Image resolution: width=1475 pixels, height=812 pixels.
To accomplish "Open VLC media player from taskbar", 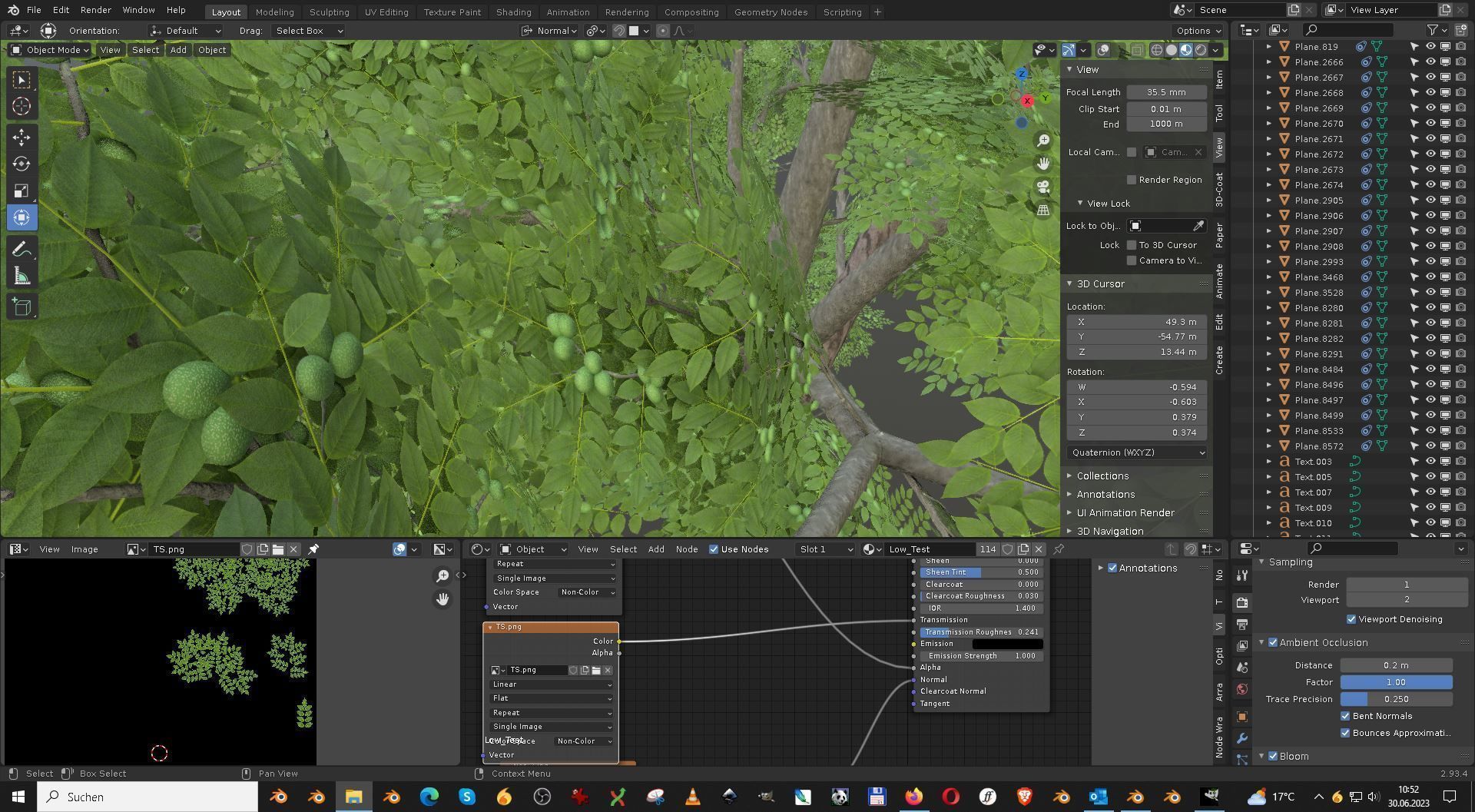I will point(692,797).
